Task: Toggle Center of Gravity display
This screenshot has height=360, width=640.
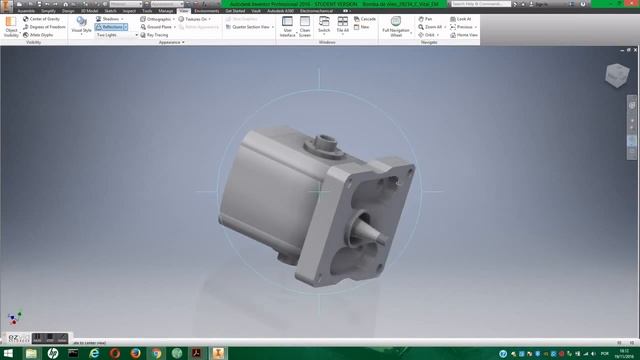Action: 41,19
